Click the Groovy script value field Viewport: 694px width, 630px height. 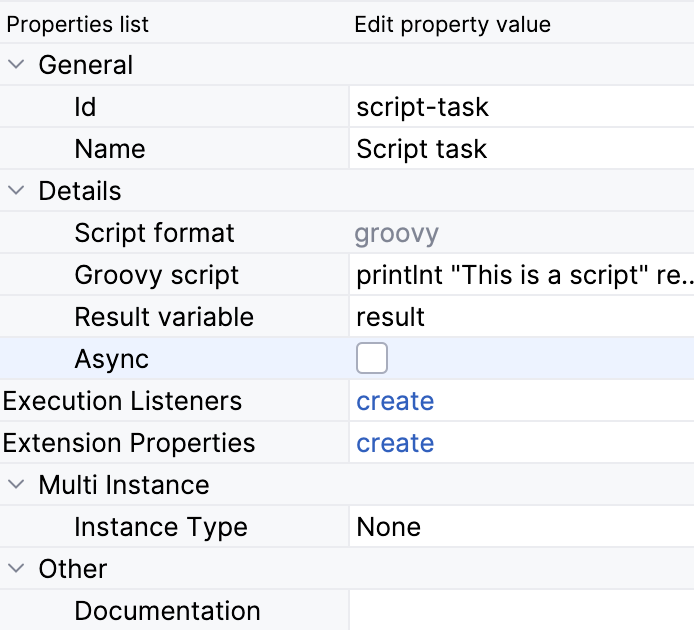pyautogui.click(x=522, y=275)
